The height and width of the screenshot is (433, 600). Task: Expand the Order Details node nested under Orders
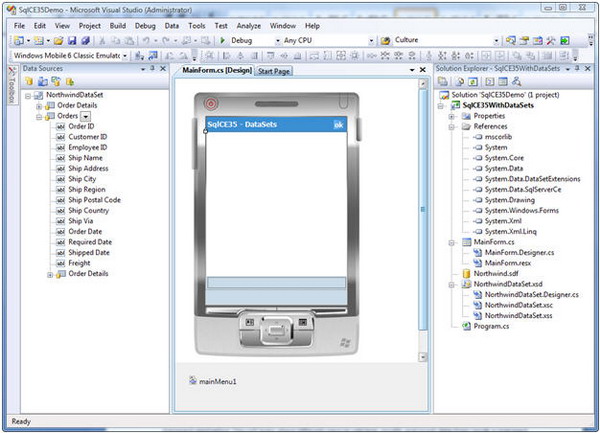coord(50,274)
